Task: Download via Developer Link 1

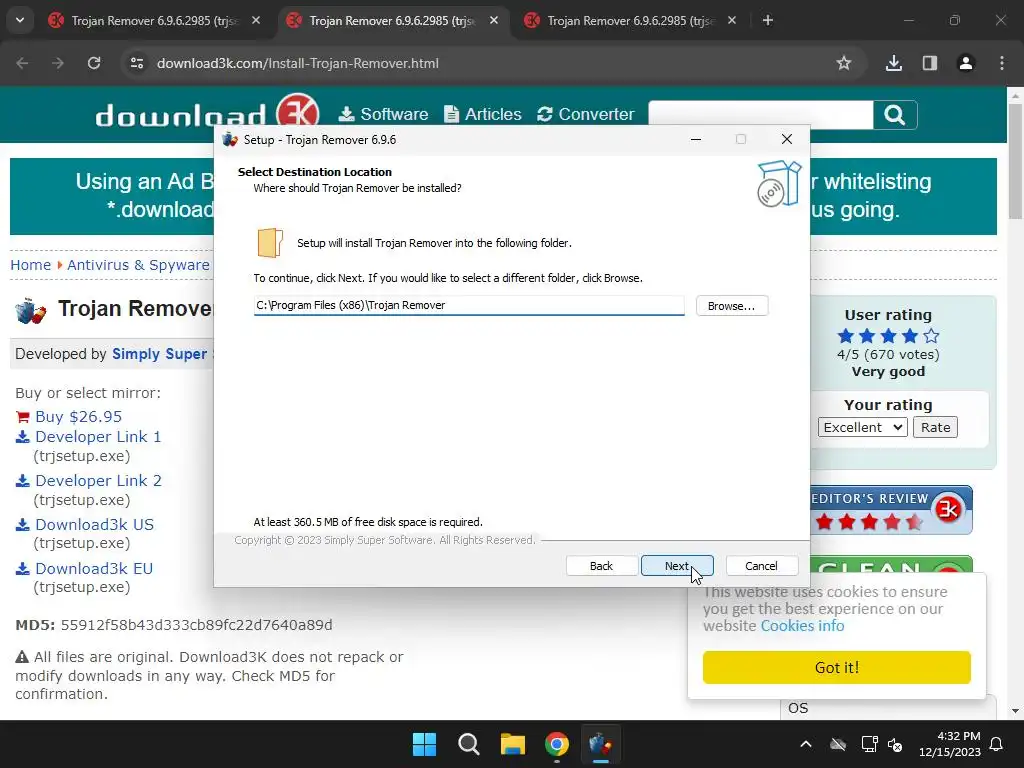Action: pos(98,437)
